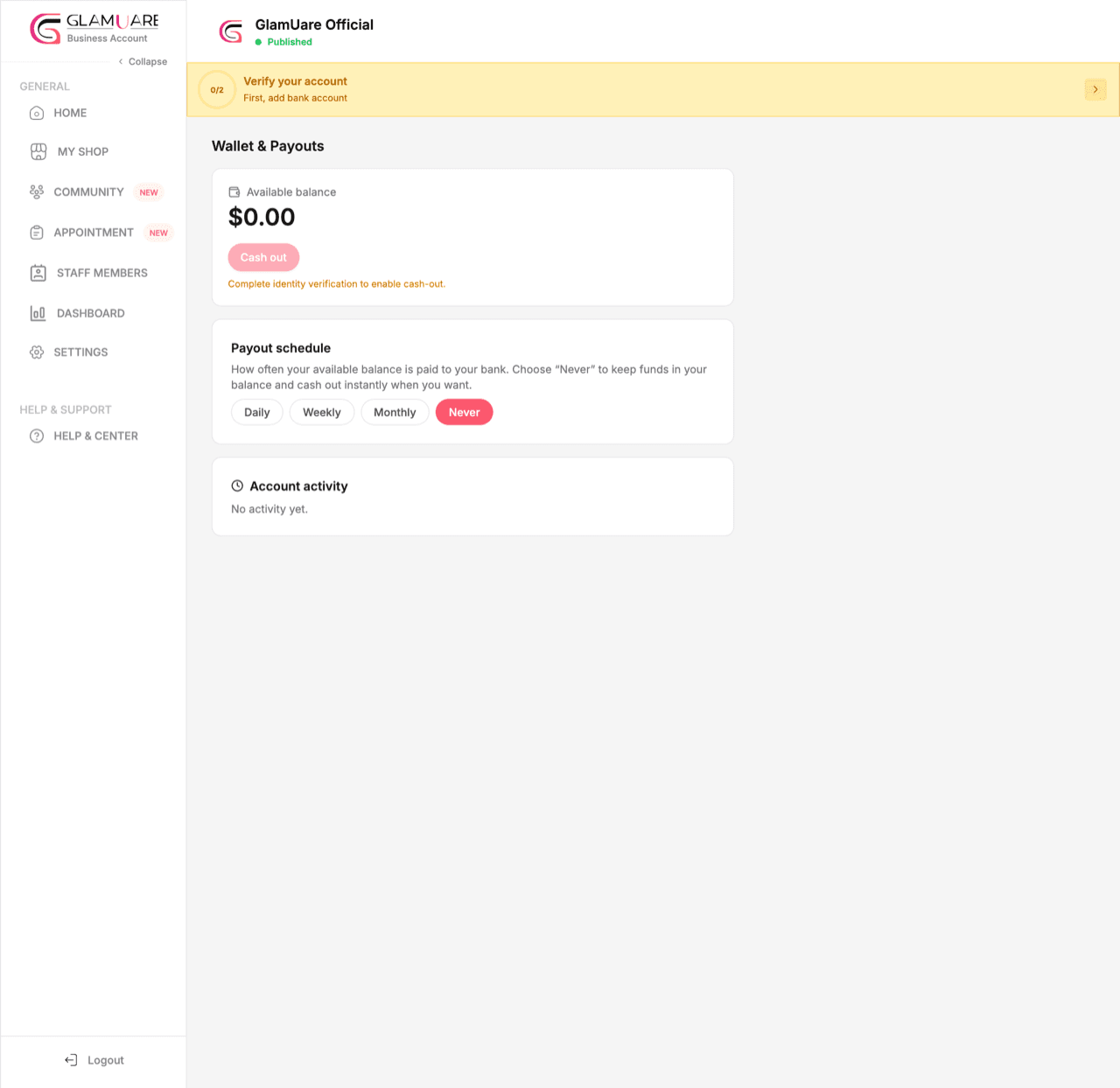
Task: Open HELP & CENTER
Action: coord(96,436)
